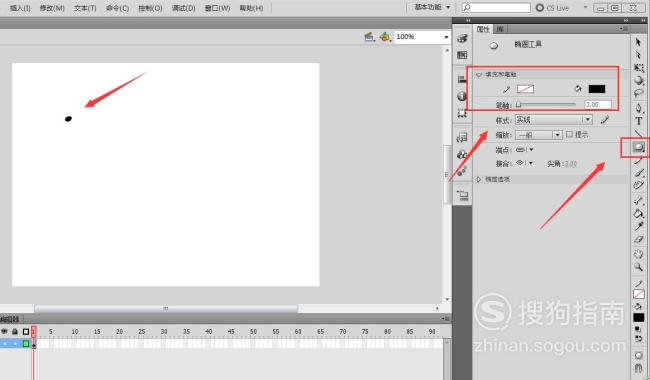This screenshot has height=380, width=650.
Task: Toggle all layers visibility eye icon
Action: pyautogui.click(x=5, y=332)
